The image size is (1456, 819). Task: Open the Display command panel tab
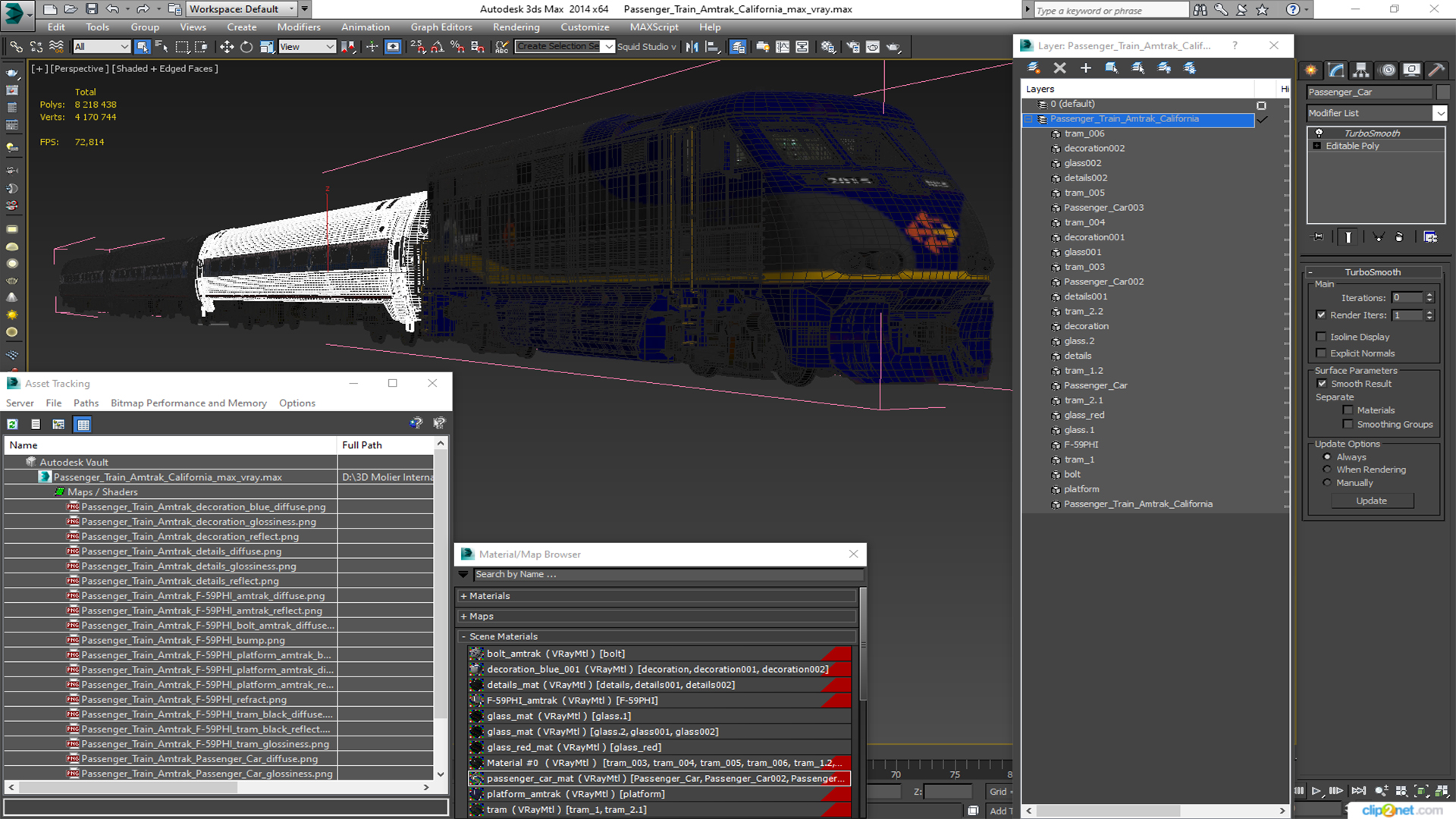click(1412, 71)
